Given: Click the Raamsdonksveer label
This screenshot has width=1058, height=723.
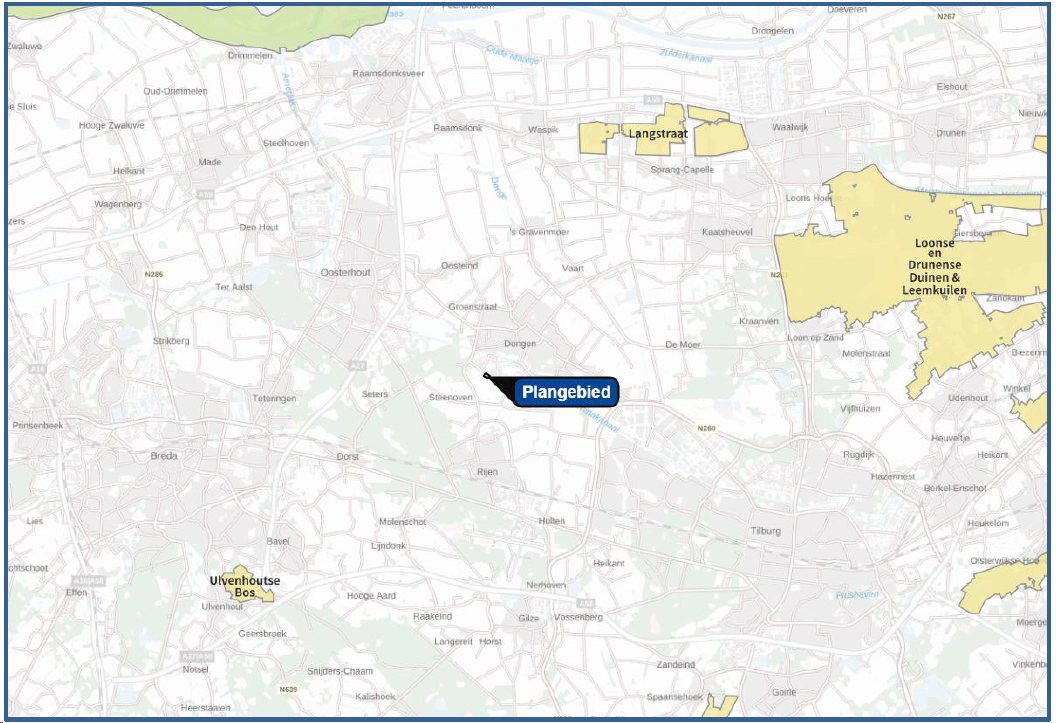Looking at the screenshot, I should pos(388,74).
